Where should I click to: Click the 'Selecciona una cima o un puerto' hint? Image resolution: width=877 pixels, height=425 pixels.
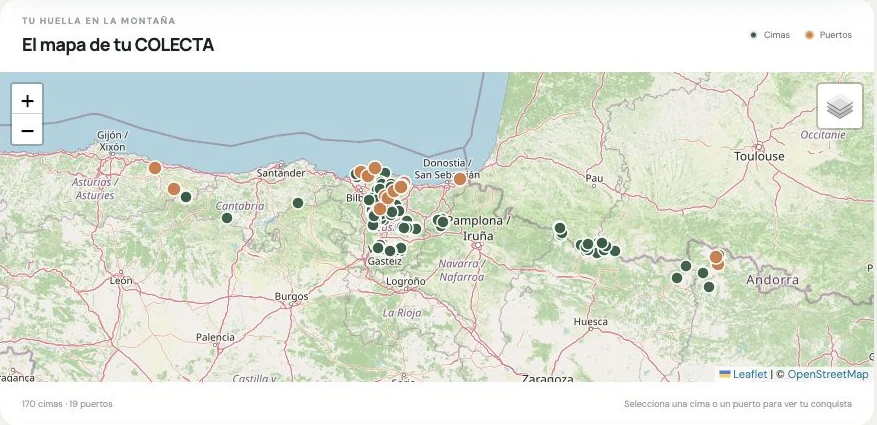[x=738, y=404]
